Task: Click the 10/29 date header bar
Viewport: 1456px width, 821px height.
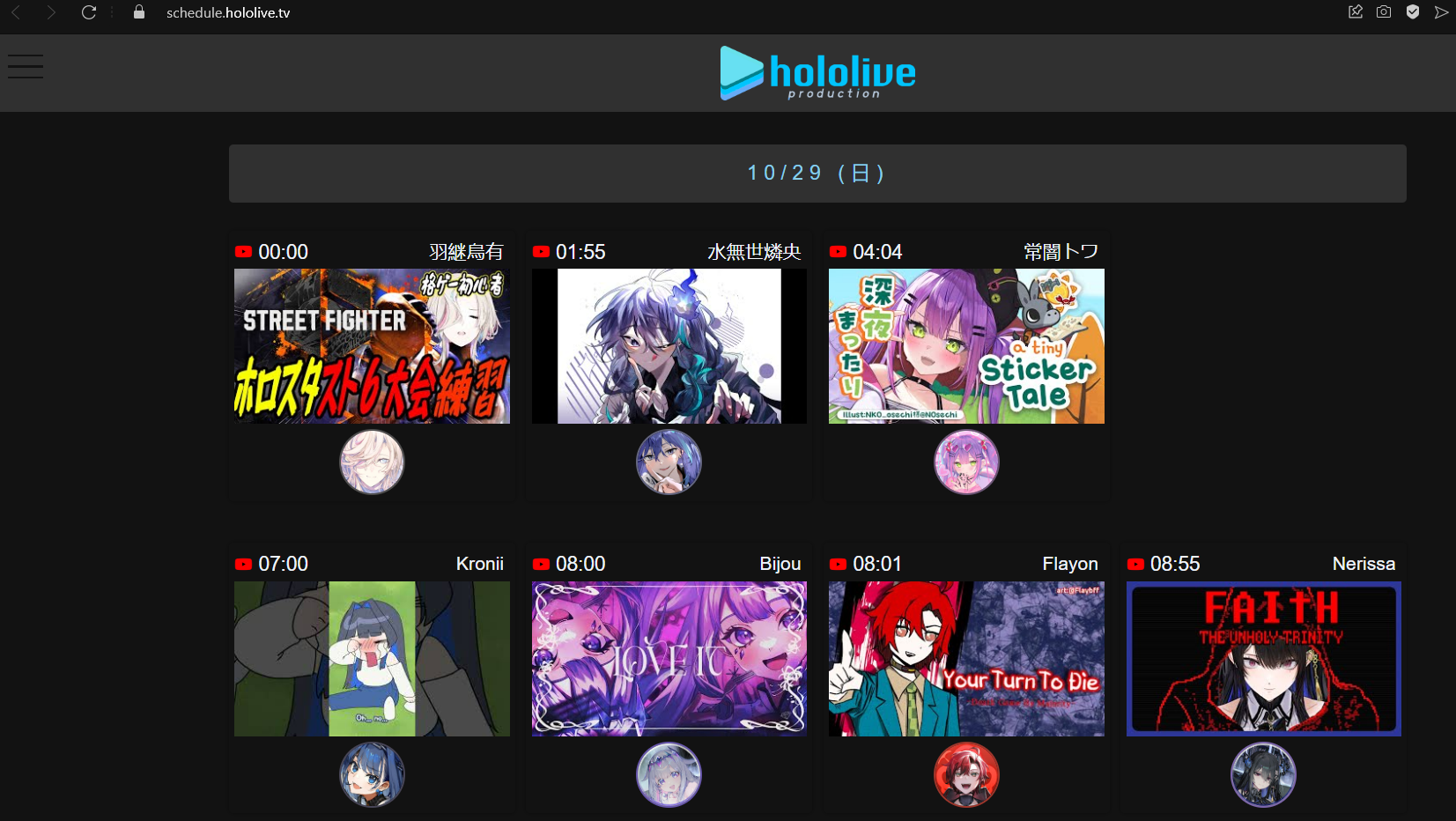Action: click(817, 174)
